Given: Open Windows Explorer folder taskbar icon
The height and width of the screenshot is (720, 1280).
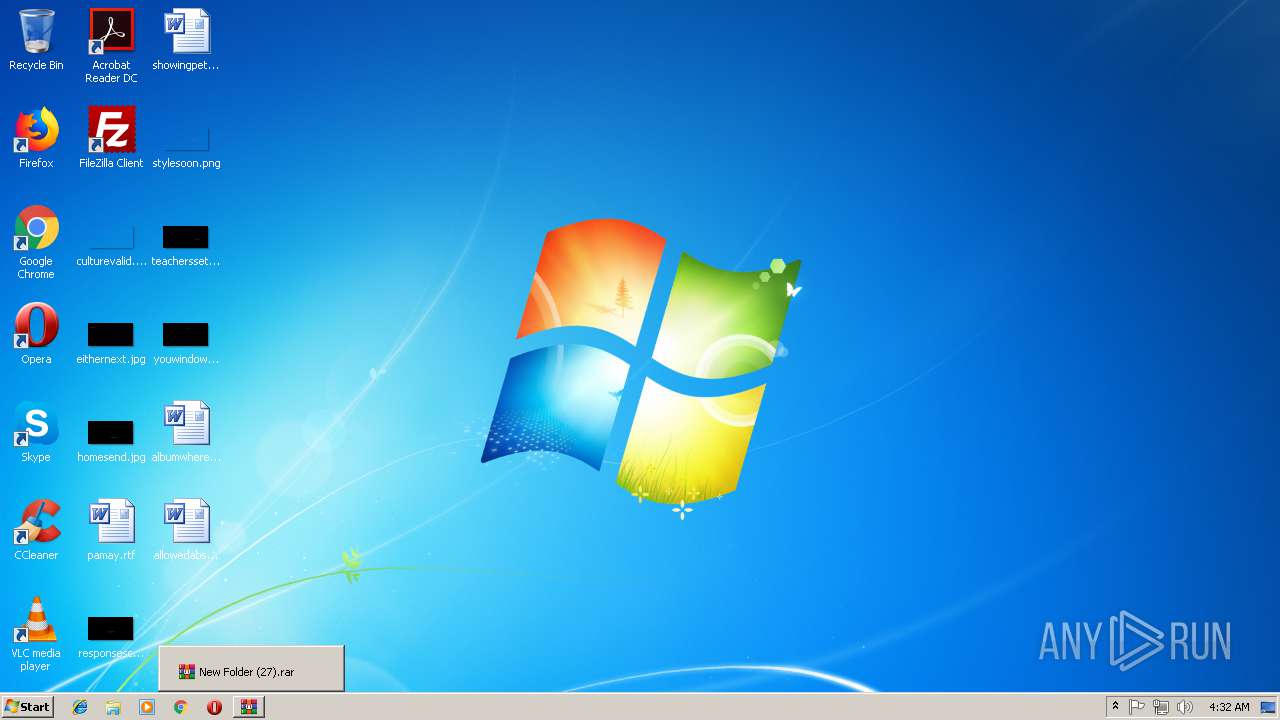Looking at the screenshot, I should [x=113, y=707].
